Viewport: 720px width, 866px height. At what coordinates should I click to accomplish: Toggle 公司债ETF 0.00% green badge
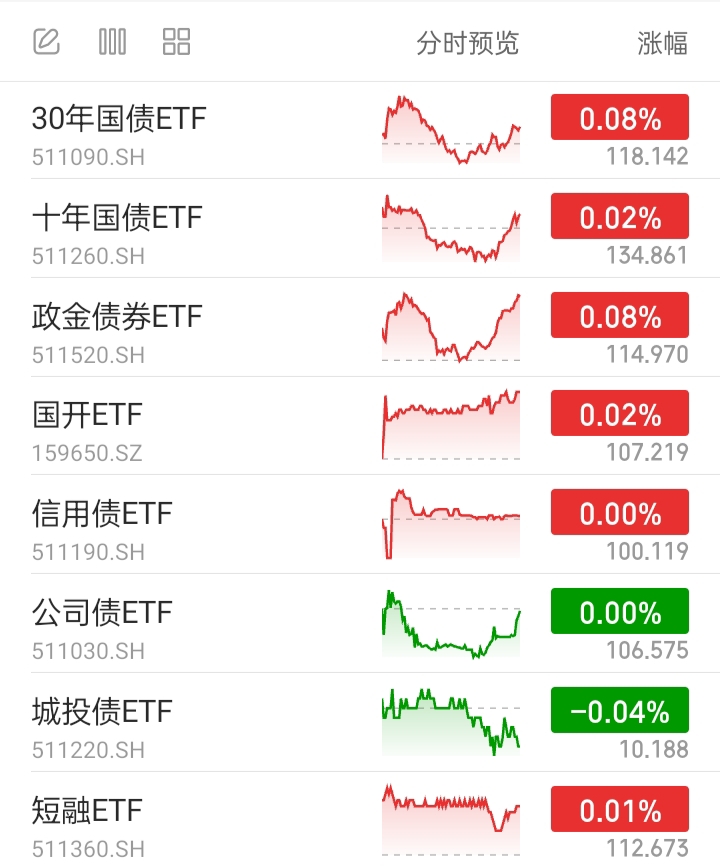(620, 611)
